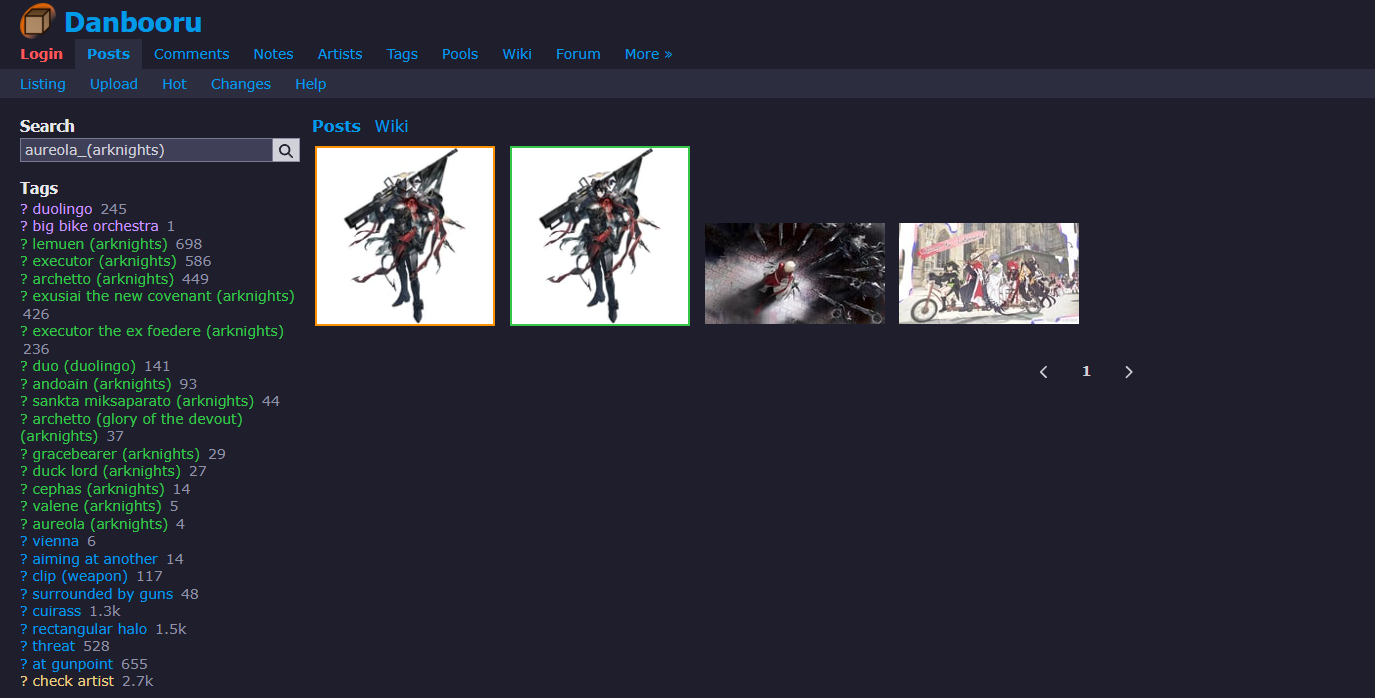Go to previous page arrow
This screenshot has height=698, width=1375.
(1044, 372)
